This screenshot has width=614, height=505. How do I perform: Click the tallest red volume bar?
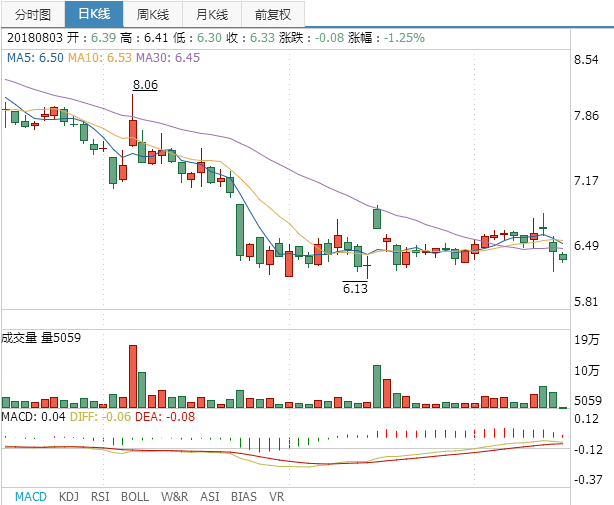(x=133, y=377)
